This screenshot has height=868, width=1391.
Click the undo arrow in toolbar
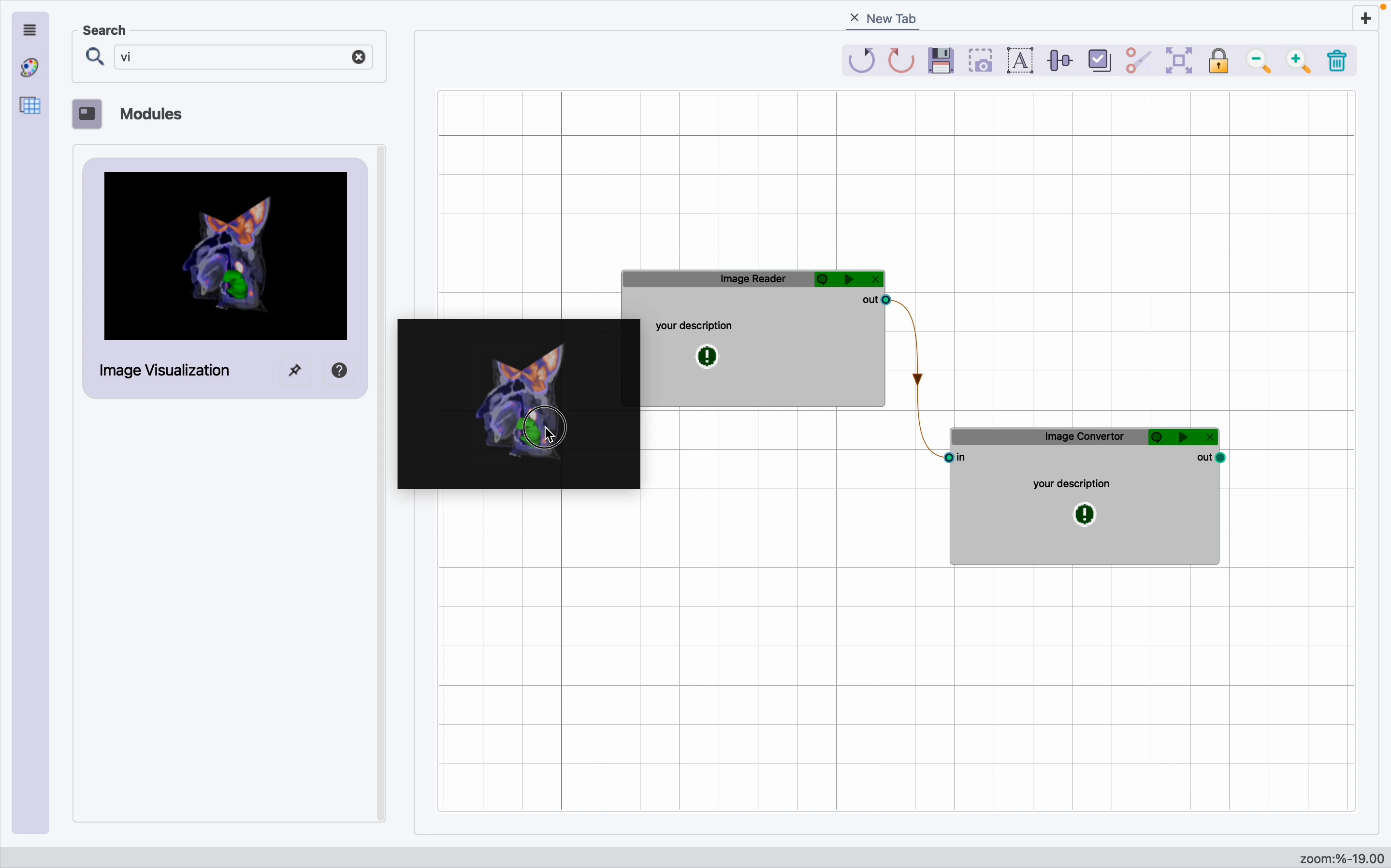862,60
